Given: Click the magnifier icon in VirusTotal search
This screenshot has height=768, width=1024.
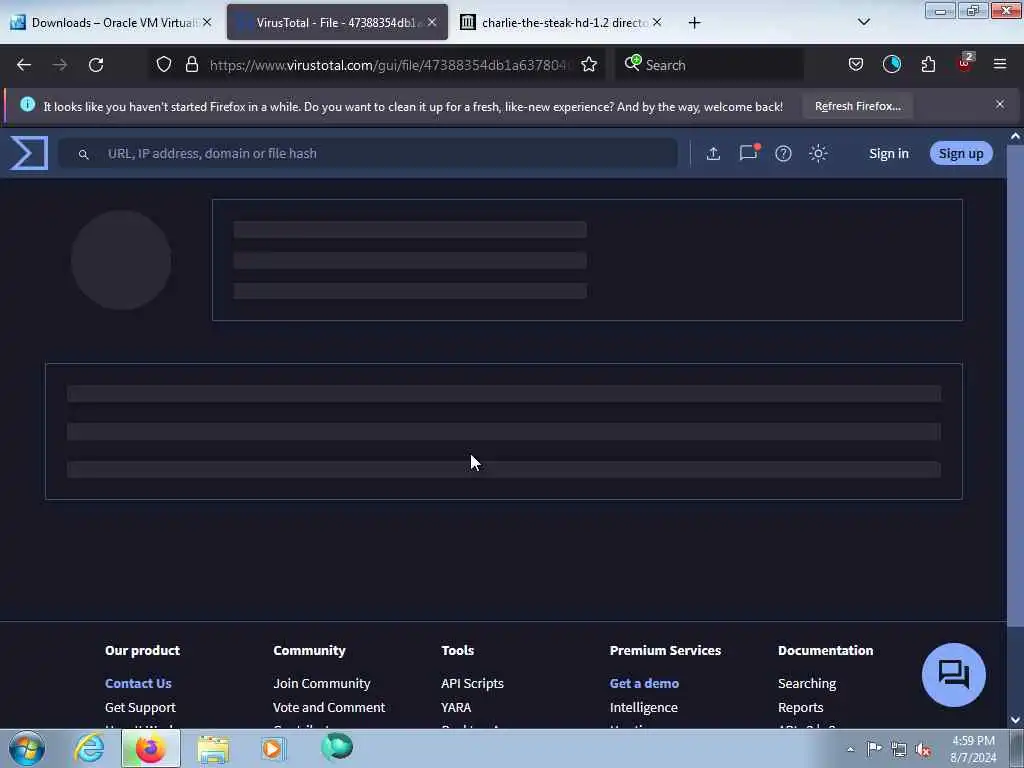Looking at the screenshot, I should pos(84,154).
